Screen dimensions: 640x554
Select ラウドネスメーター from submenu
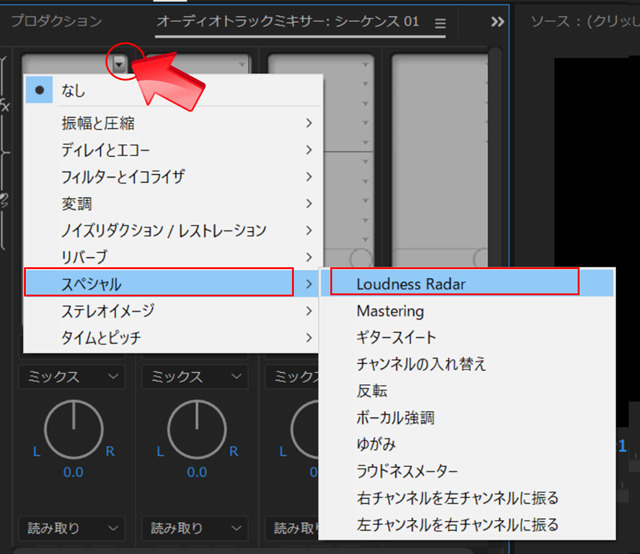[x=467, y=471]
